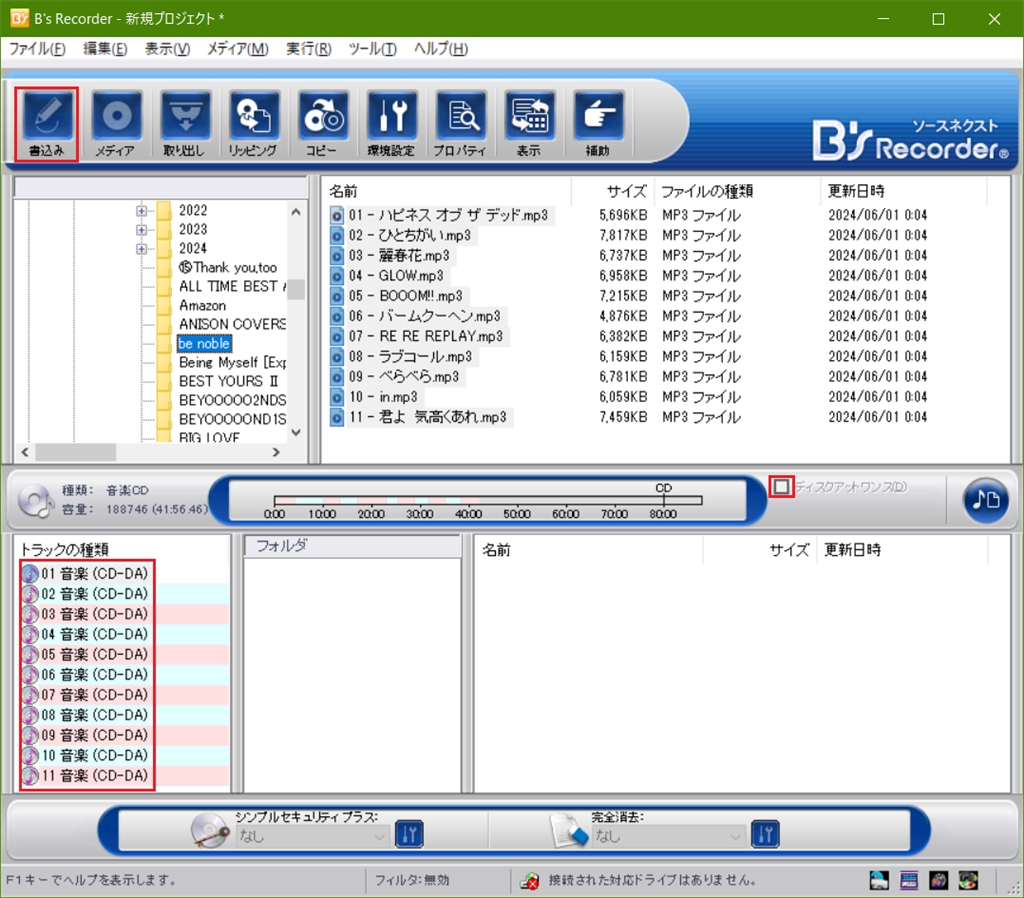Screen dimensions: 1024x898
Task: Open the シンプルセキュリティプラス dropdown
Action: (x=312, y=836)
